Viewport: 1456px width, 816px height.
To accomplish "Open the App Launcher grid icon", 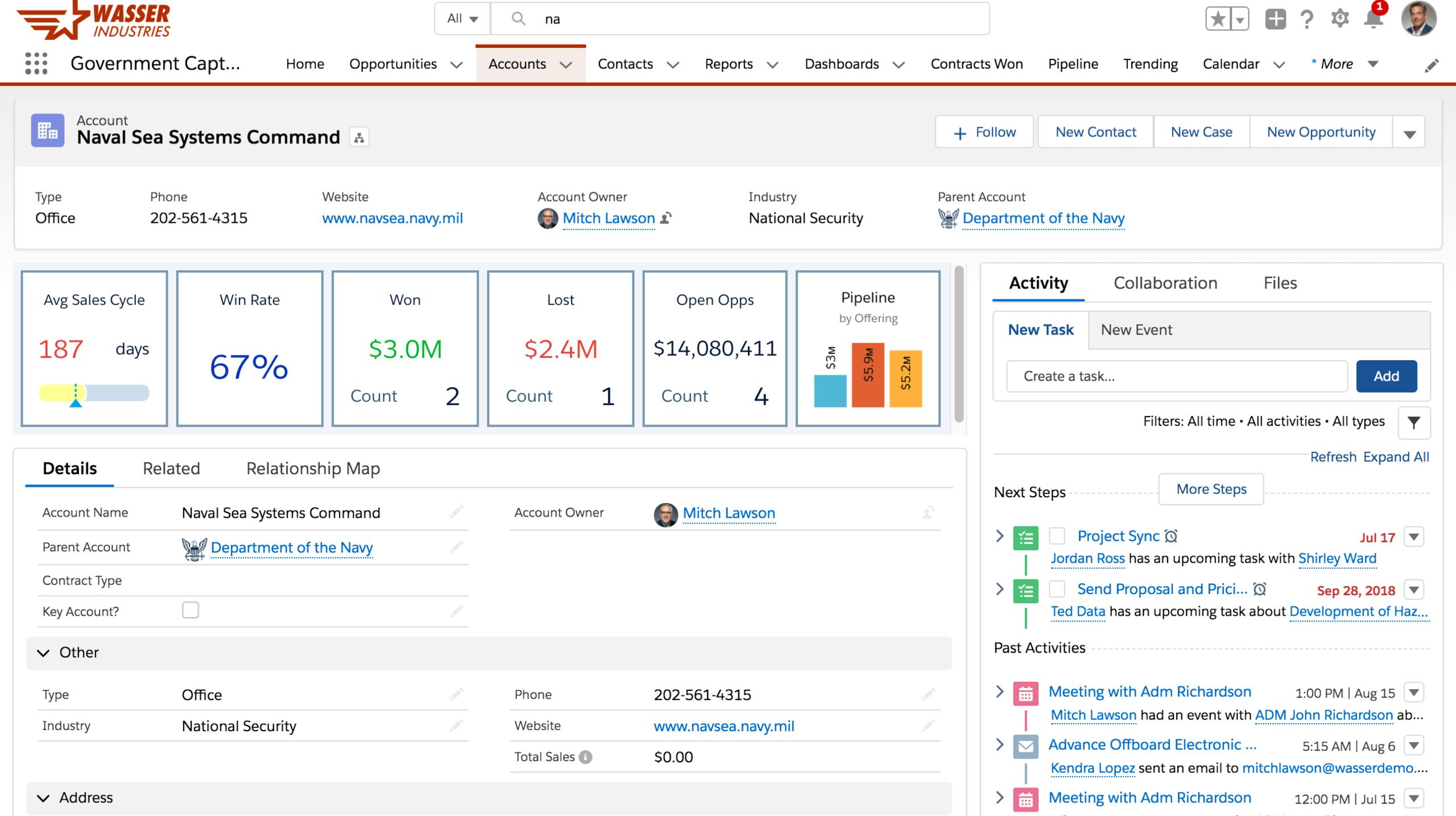I will (x=36, y=64).
